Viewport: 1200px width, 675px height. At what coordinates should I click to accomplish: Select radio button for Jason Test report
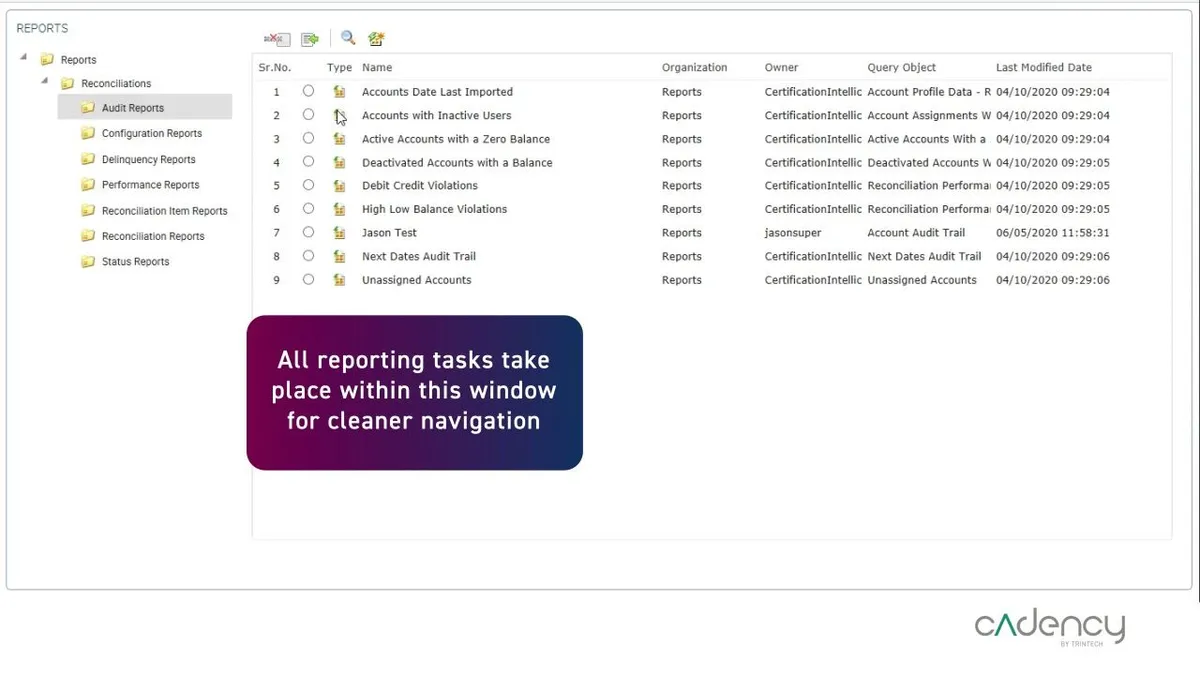pos(308,232)
